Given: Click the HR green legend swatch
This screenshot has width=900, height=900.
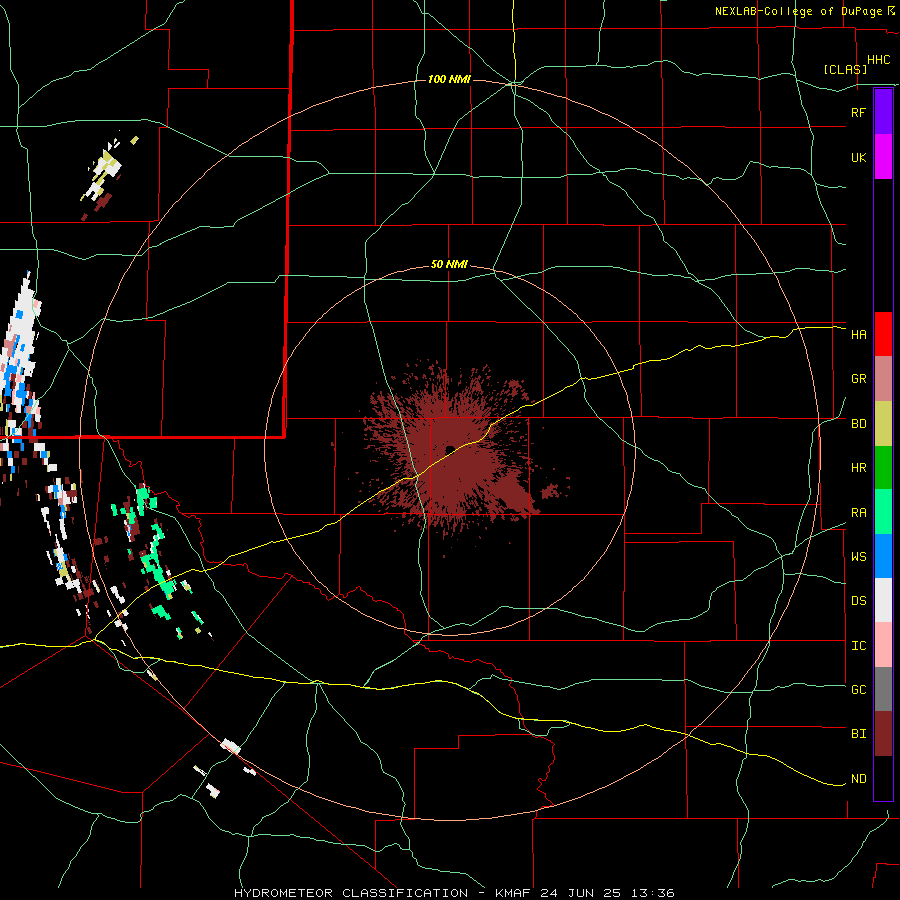Looking at the screenshot, I should (883, 468).
